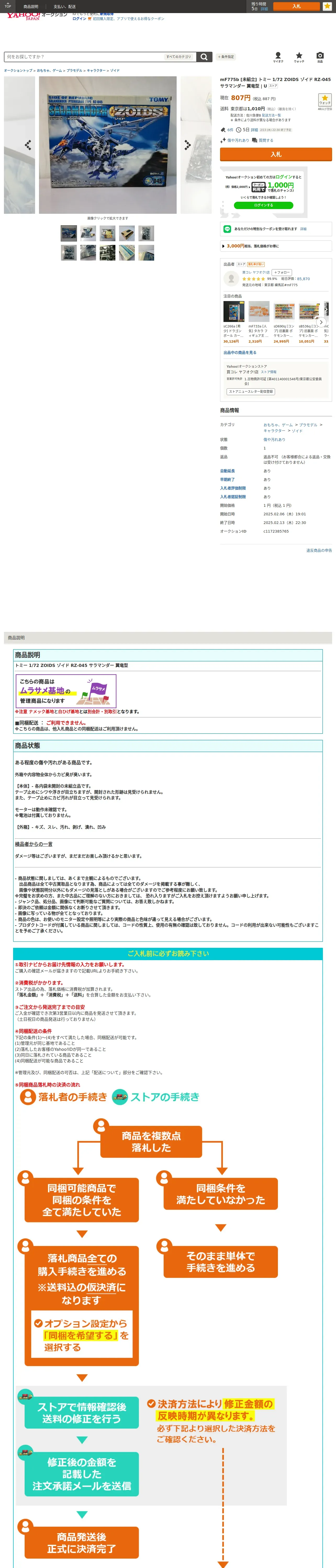
Task: Click the sticky header watch star
Action: click(327, 6)
